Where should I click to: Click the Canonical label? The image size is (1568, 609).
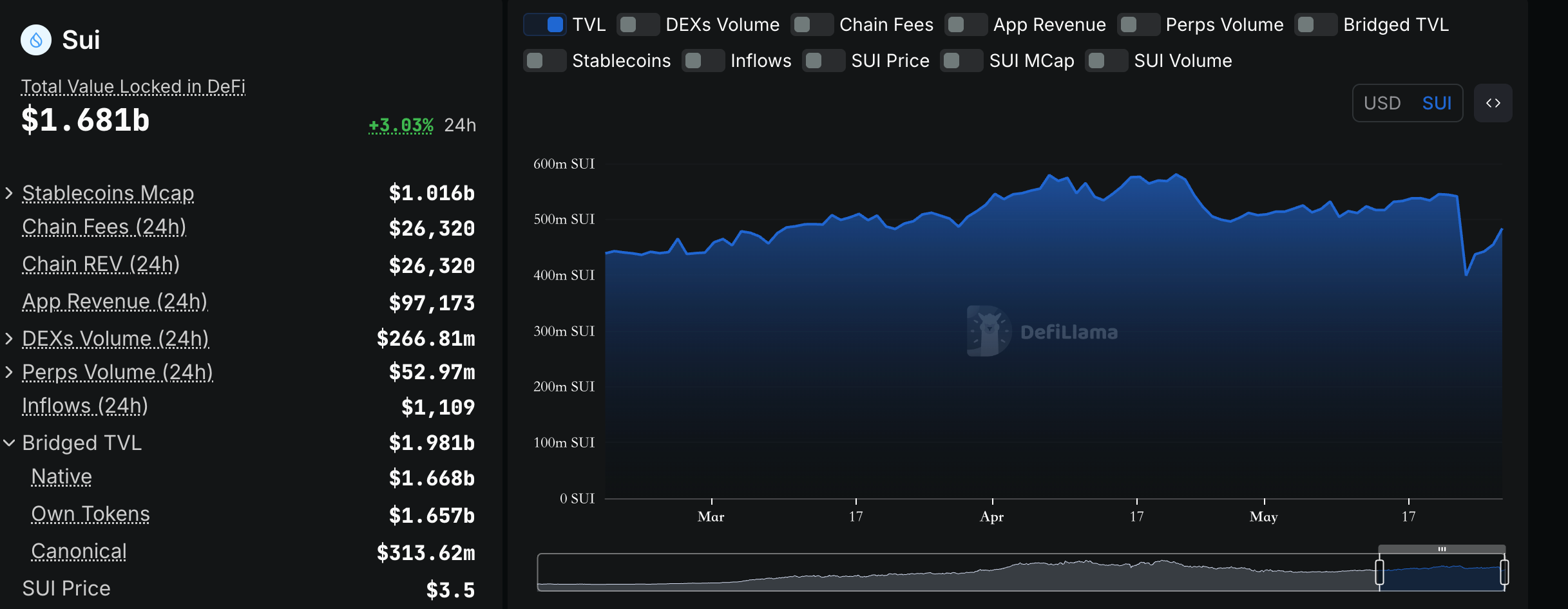pyautogui.click(x=79, y=551)
